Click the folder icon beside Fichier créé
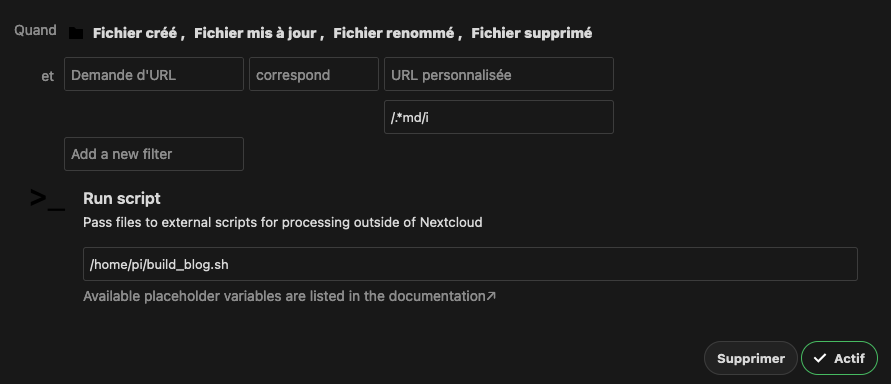 tap(76, 34)
